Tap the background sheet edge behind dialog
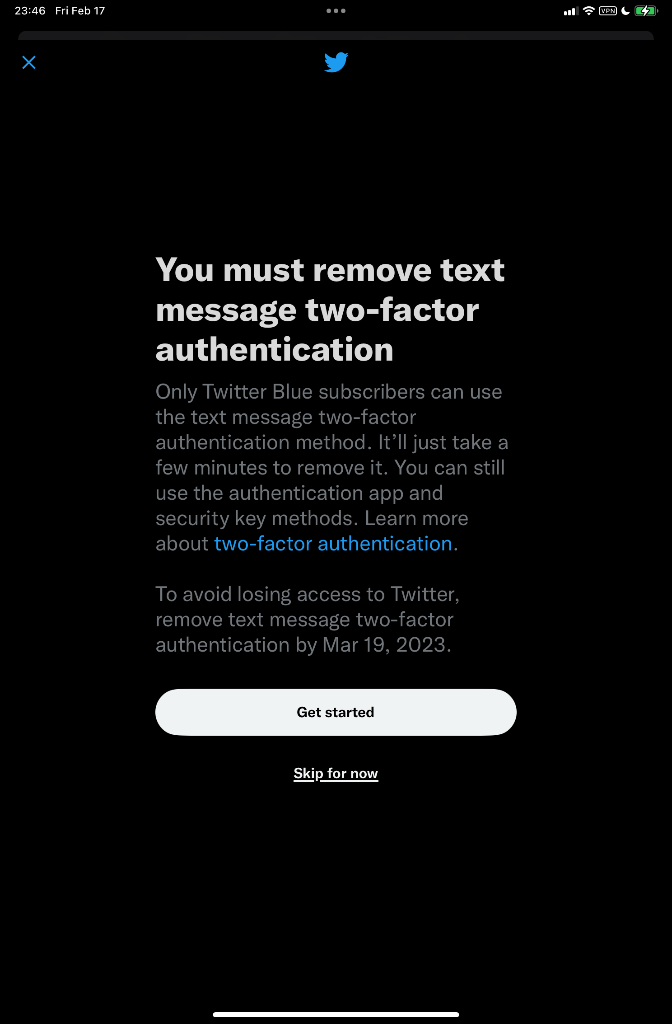672x1024 pixels. coord(336,35)
